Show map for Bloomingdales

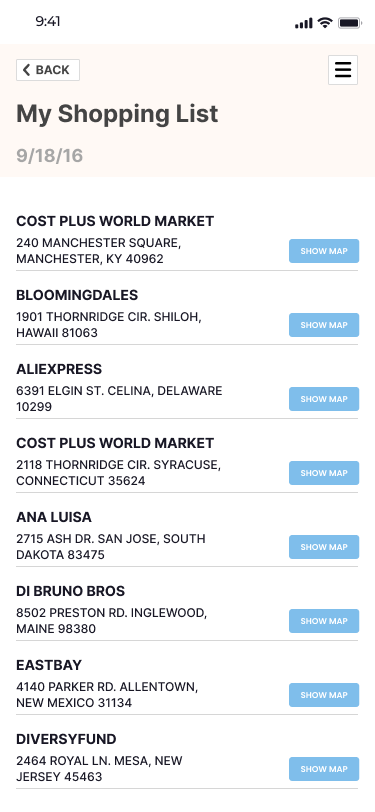pyautogui.click(x=324, y=325)
